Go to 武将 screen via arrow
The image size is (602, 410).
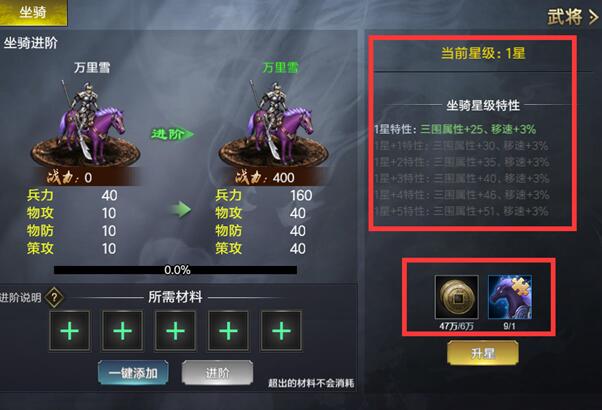click(x=573, y=17)
